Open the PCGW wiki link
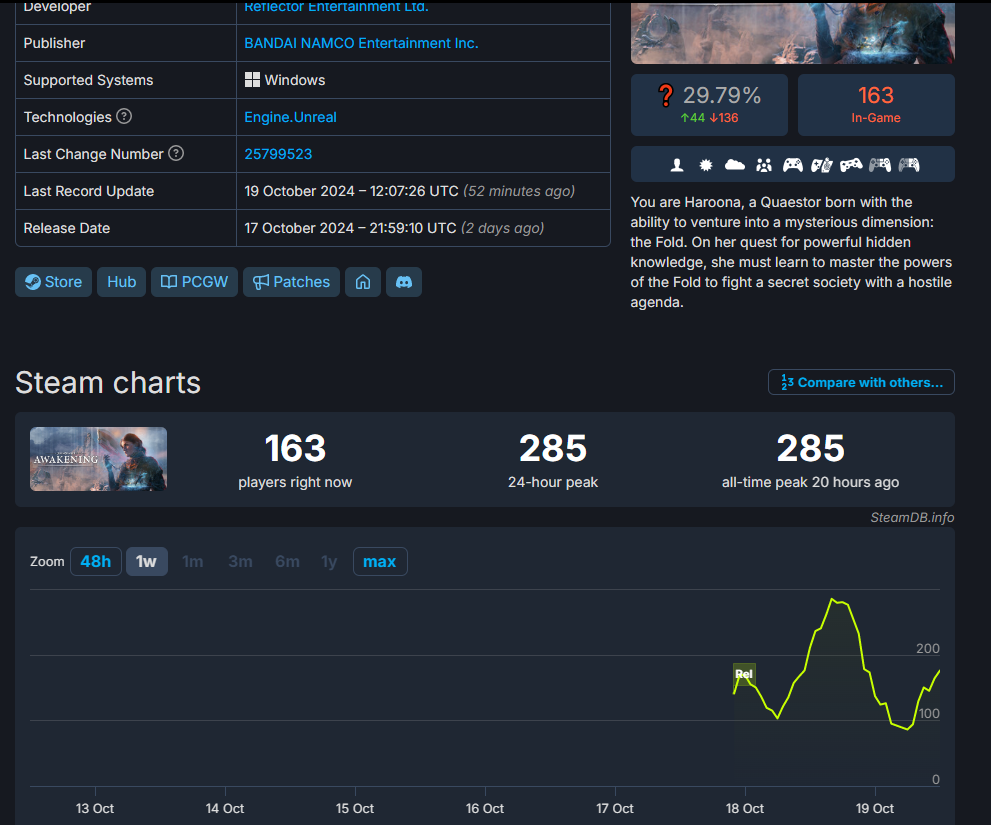This screenshot has height=825, width=991. pos(194,282)
